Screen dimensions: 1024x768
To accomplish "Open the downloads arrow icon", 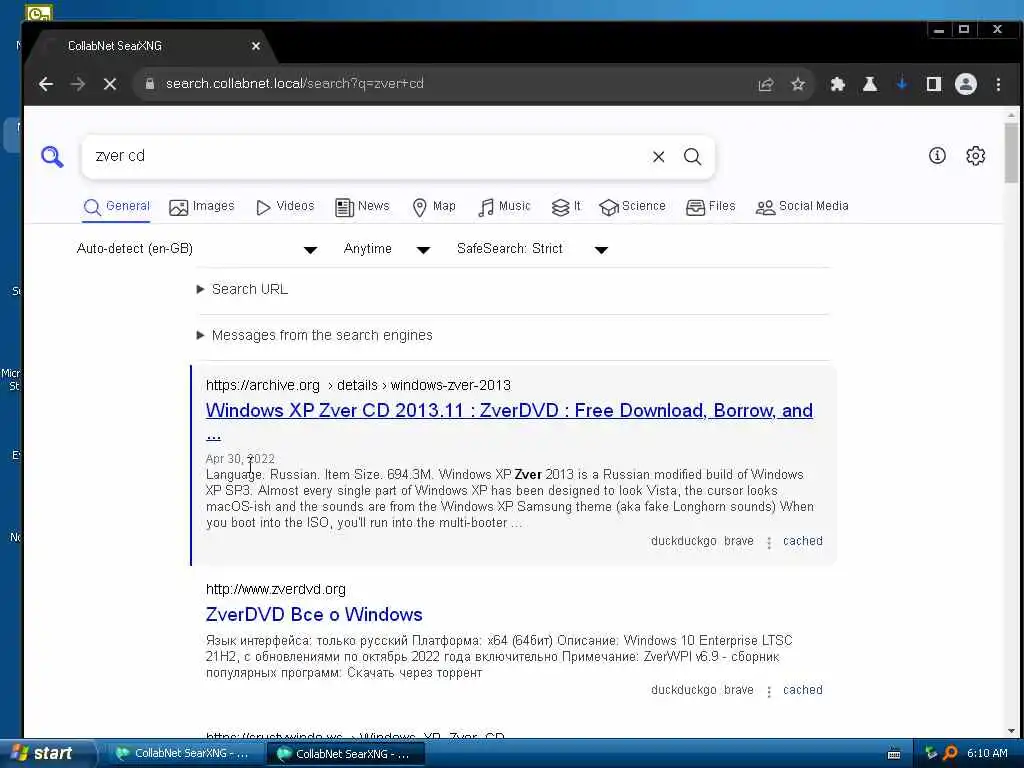I will click(x=902, y=84).
